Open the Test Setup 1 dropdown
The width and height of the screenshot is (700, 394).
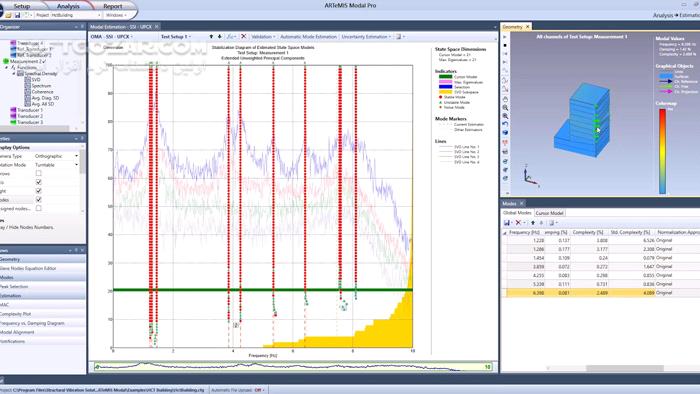[176, 37]
